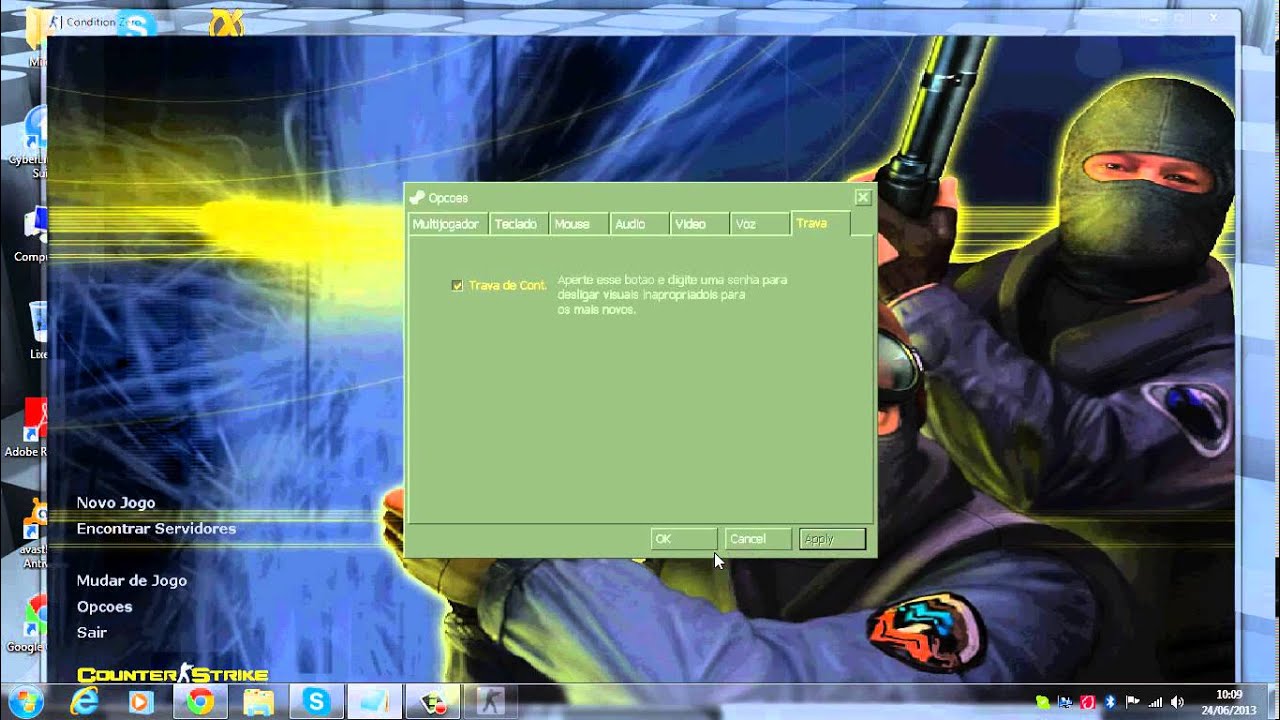Select the Computer desktop icon
The image size is (1280, 720).
pyautogui.click(x=33, y=232)
